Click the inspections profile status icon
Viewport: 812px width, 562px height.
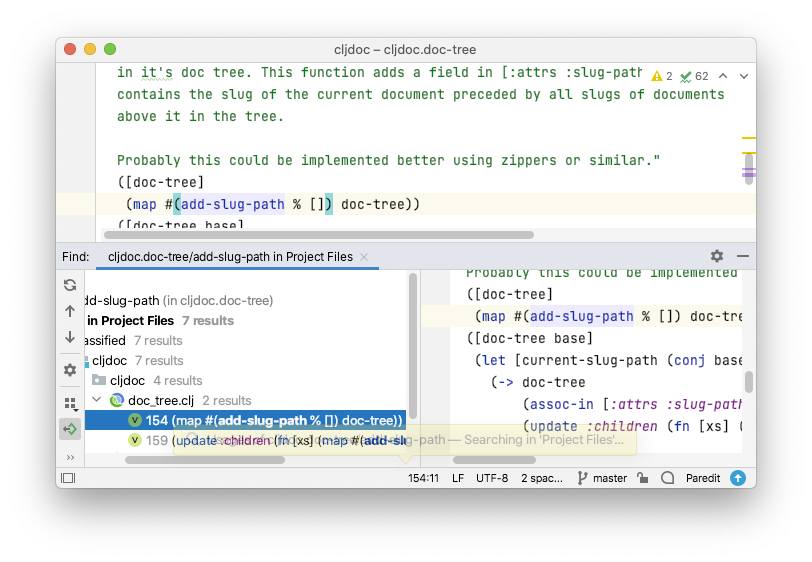(668, 478)
